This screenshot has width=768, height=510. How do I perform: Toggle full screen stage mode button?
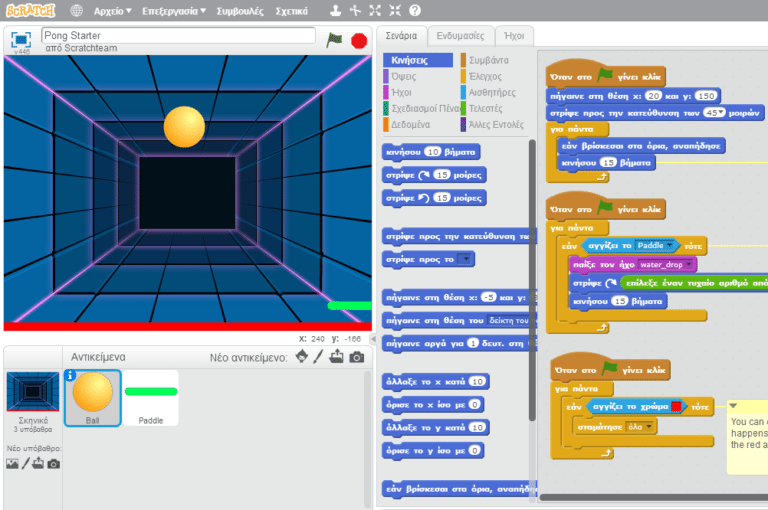[x=20, y=40]
